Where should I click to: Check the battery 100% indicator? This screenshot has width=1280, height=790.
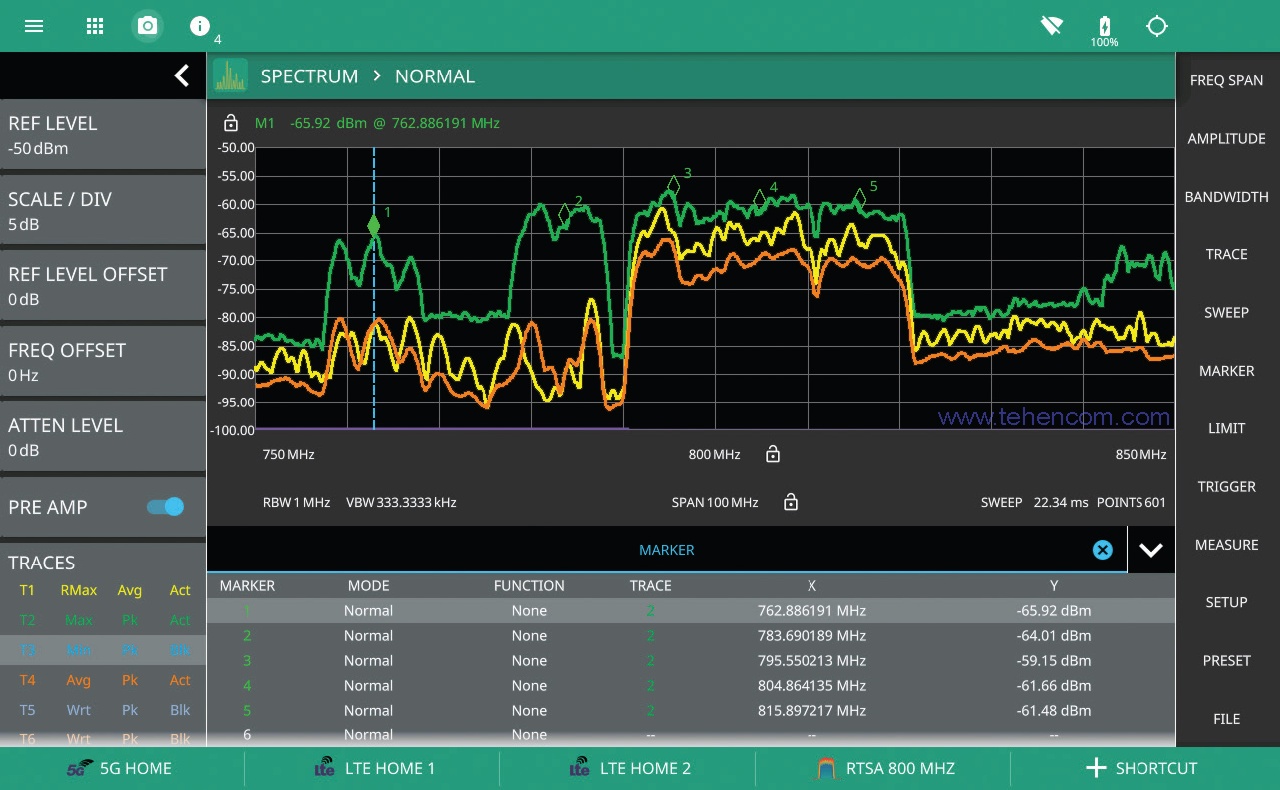click(x=1104, y=30)
